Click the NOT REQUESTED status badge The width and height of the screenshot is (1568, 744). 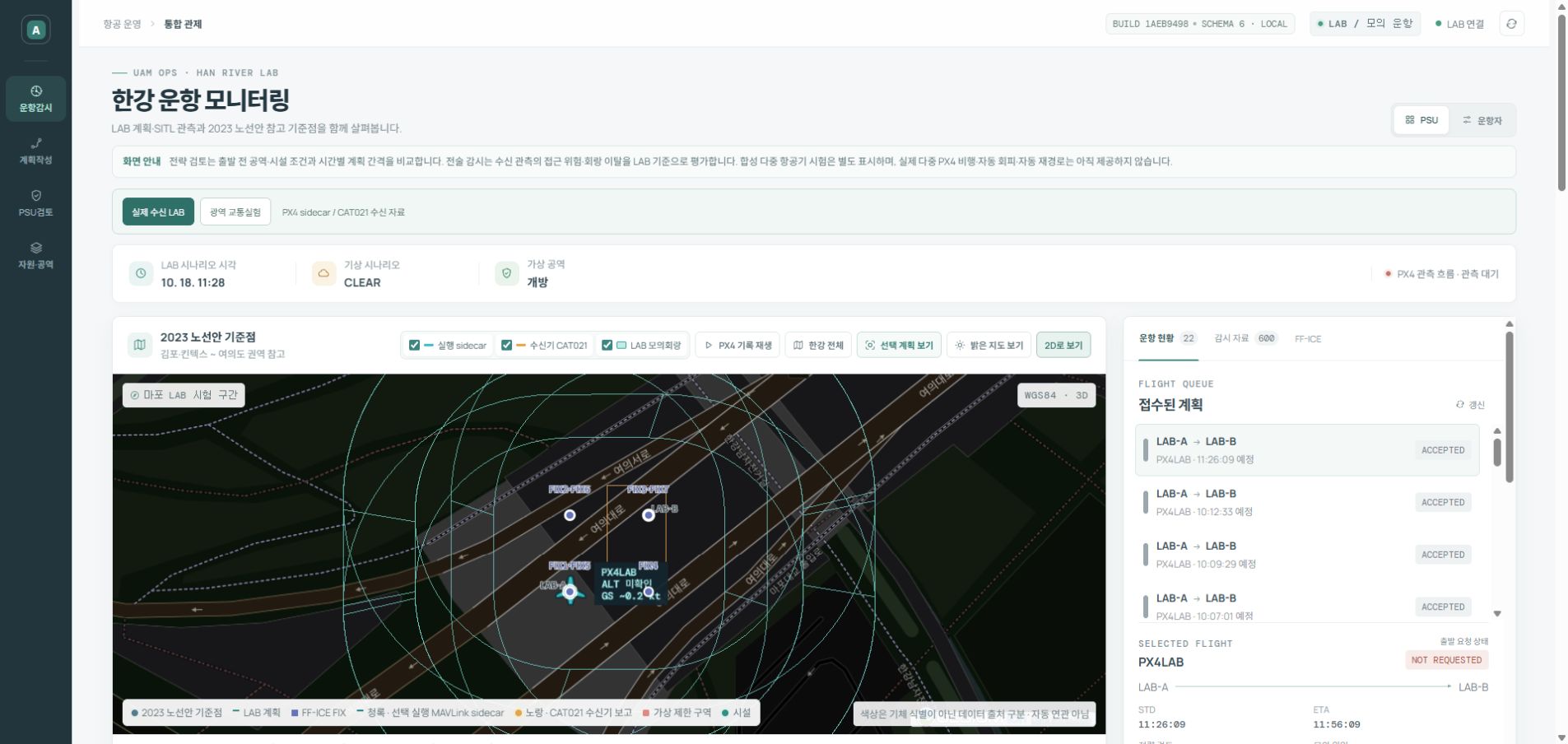coord(1446,660)
